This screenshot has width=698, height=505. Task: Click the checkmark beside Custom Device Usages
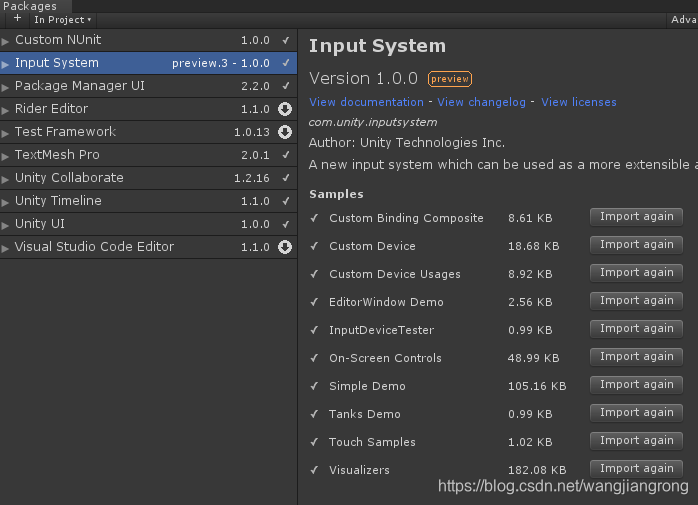(314, 274)
